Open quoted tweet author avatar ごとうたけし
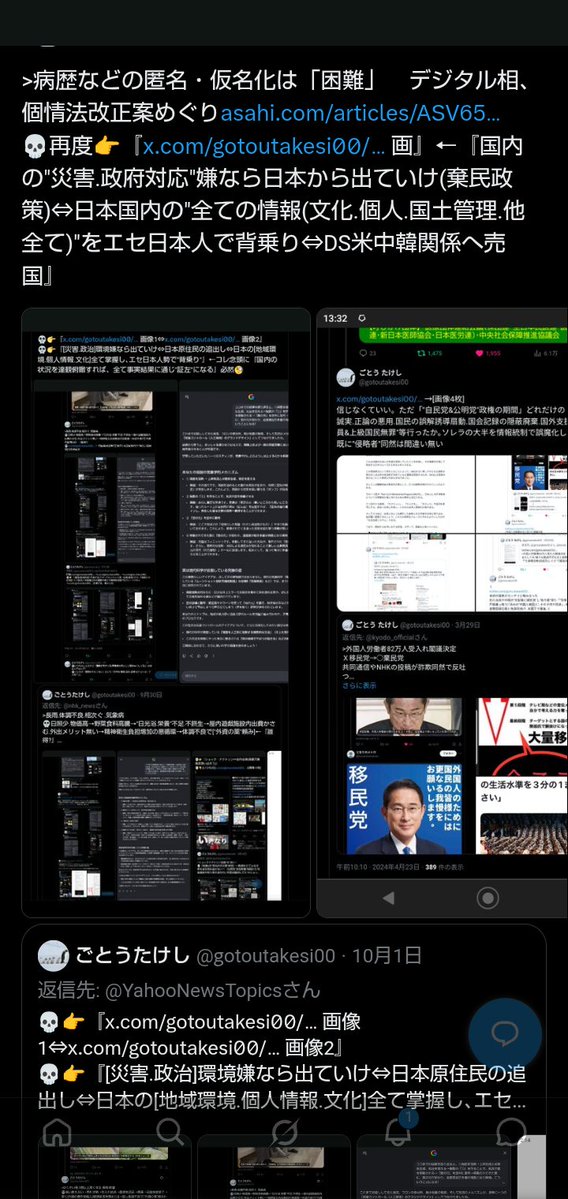 (54, 956)
